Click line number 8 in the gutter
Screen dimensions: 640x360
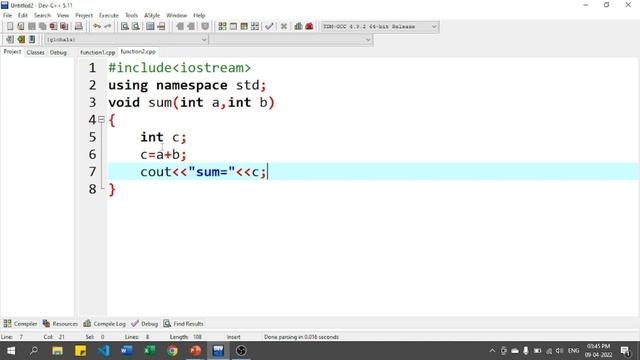[x=93, y=189]
